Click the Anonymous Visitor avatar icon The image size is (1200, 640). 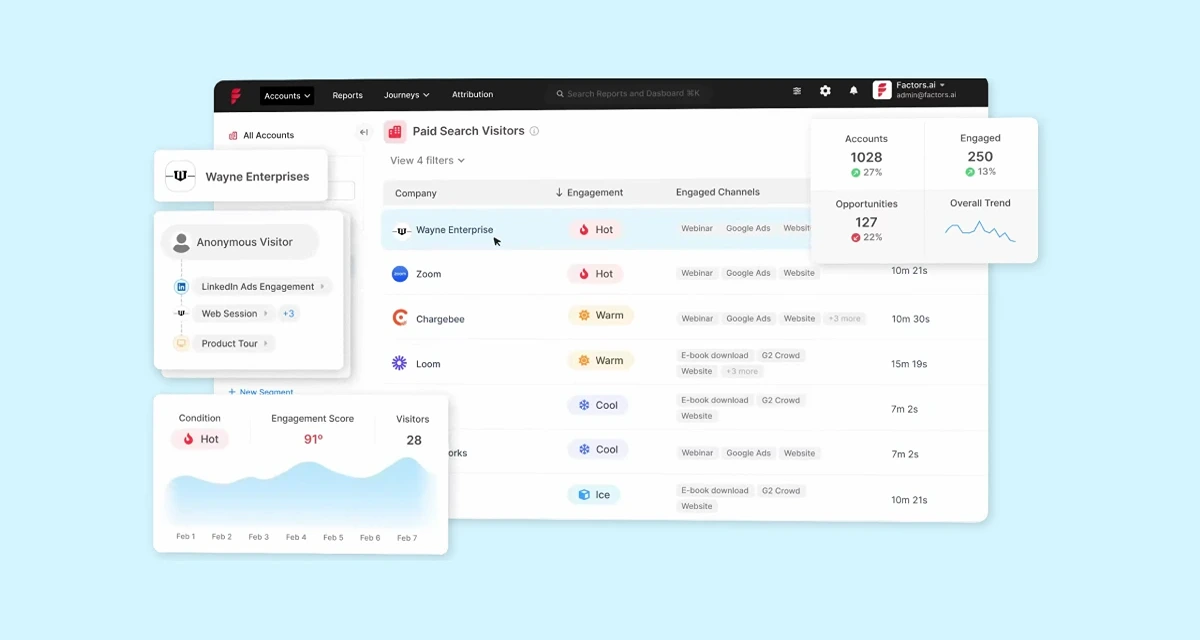click(181, 241)
